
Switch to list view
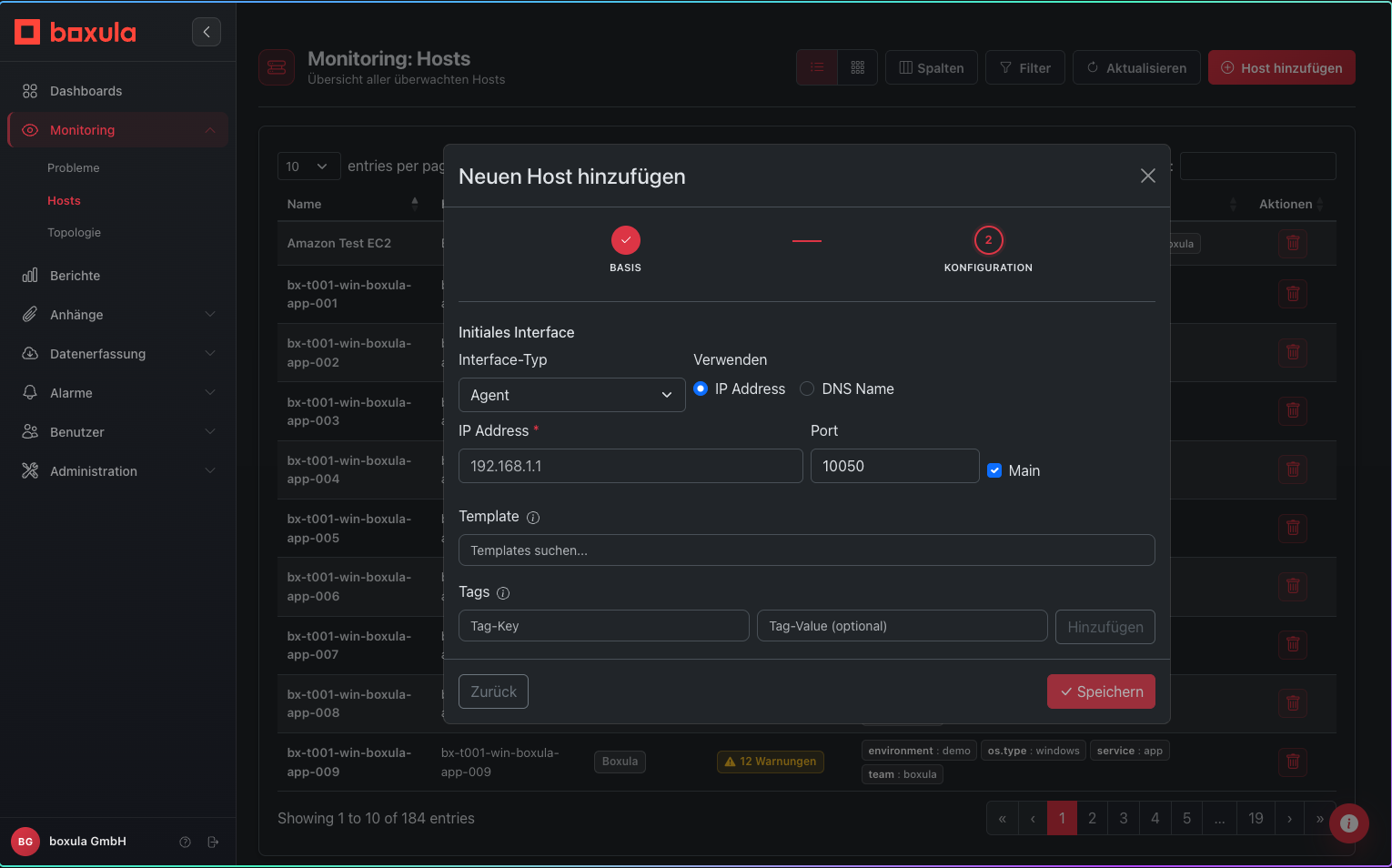click(817, 67)
